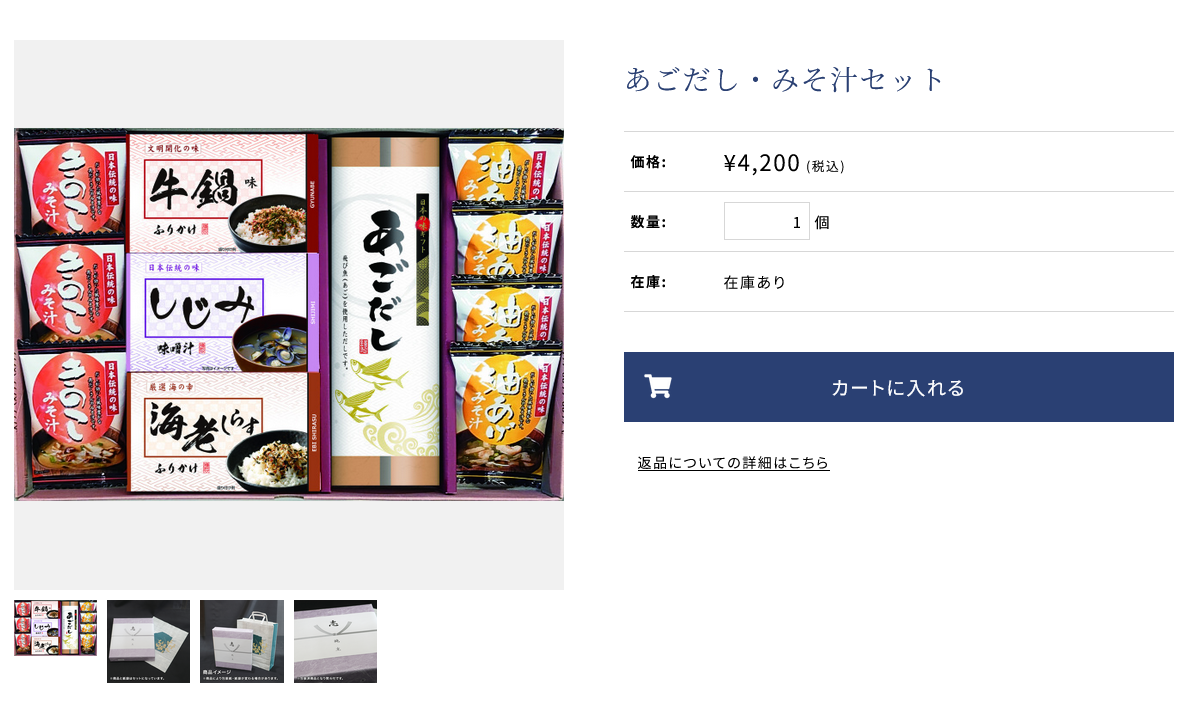Select the second thumbnail with gift box
Screen dimensions: 1198x702
148,642
